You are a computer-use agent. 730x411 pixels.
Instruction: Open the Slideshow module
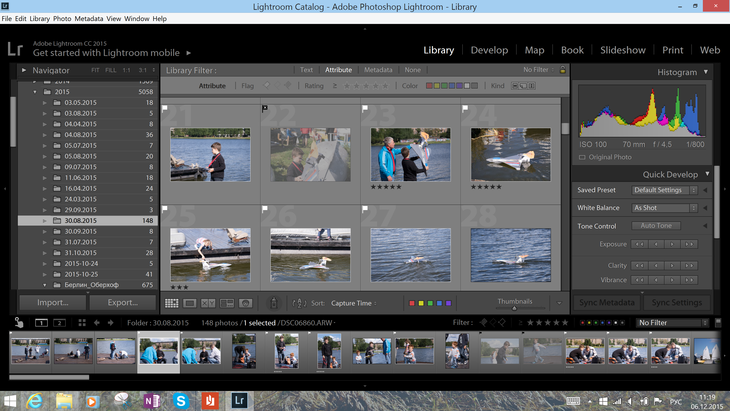[x=623, y=50]
